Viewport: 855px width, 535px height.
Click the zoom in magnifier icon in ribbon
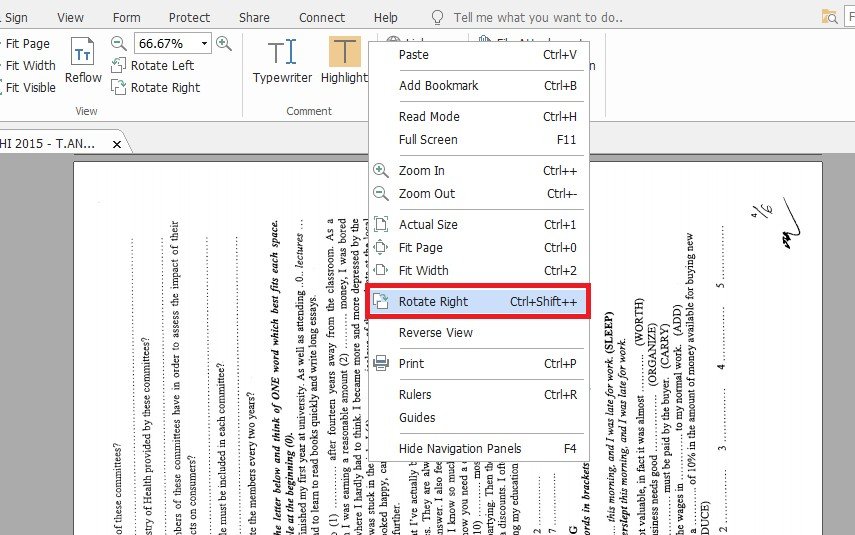pyautogui.click(x=224, y=43)
